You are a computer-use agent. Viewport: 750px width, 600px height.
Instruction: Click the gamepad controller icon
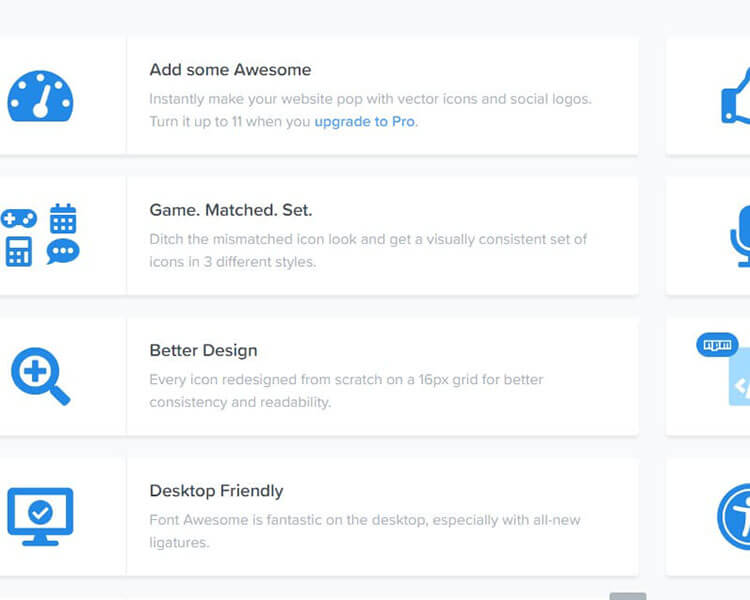[x=18, y=218]
